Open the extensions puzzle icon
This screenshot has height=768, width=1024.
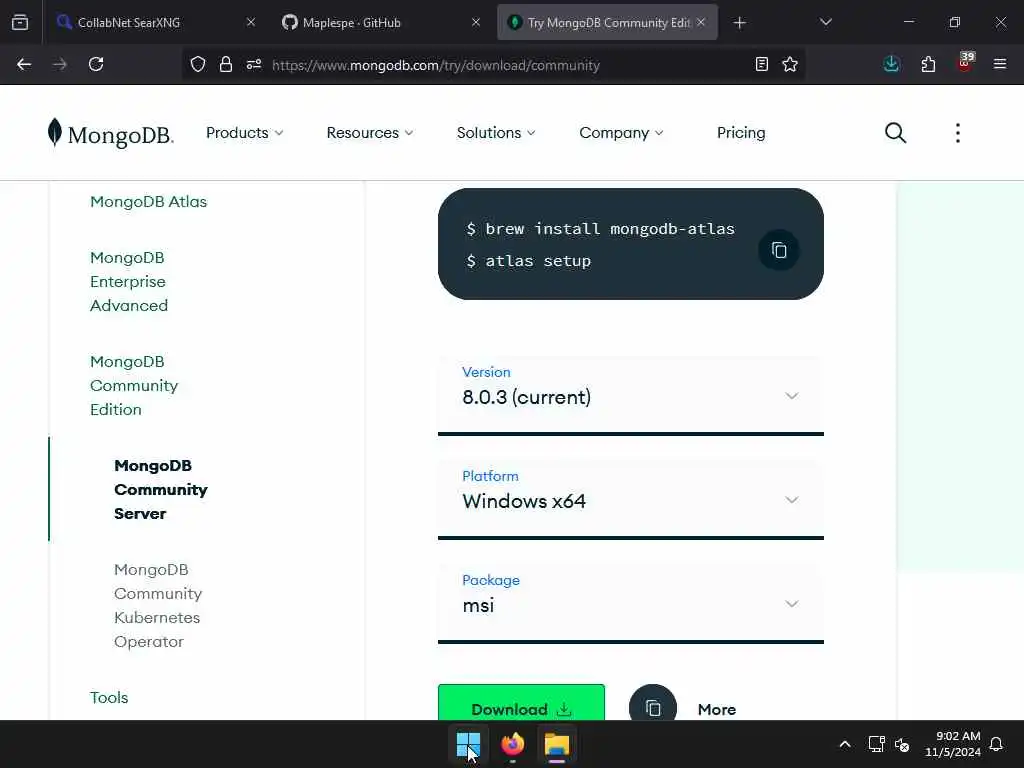[x=928, y=64]
